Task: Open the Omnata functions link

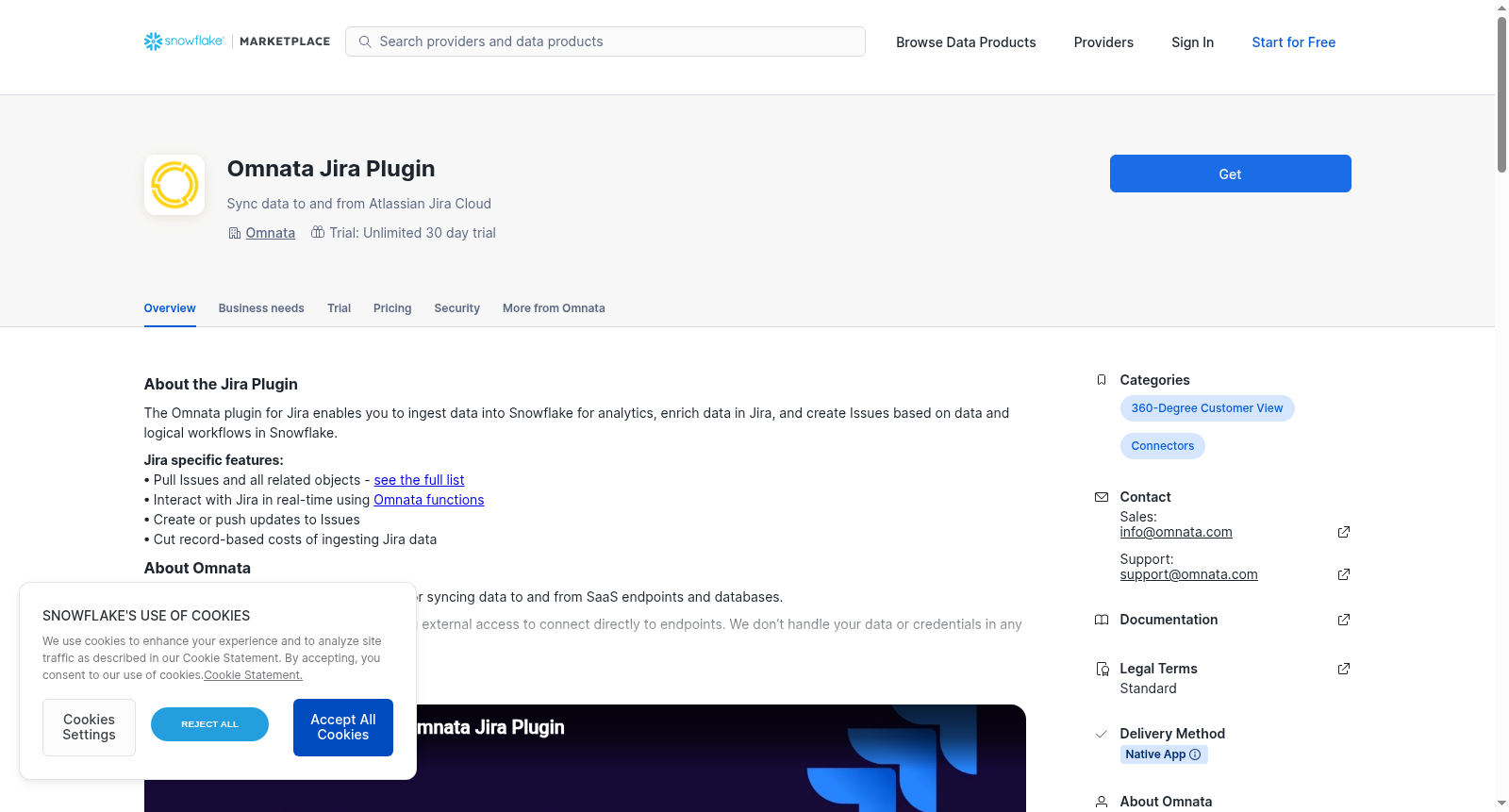Action: pyautogui.click(x=429, y=500)
